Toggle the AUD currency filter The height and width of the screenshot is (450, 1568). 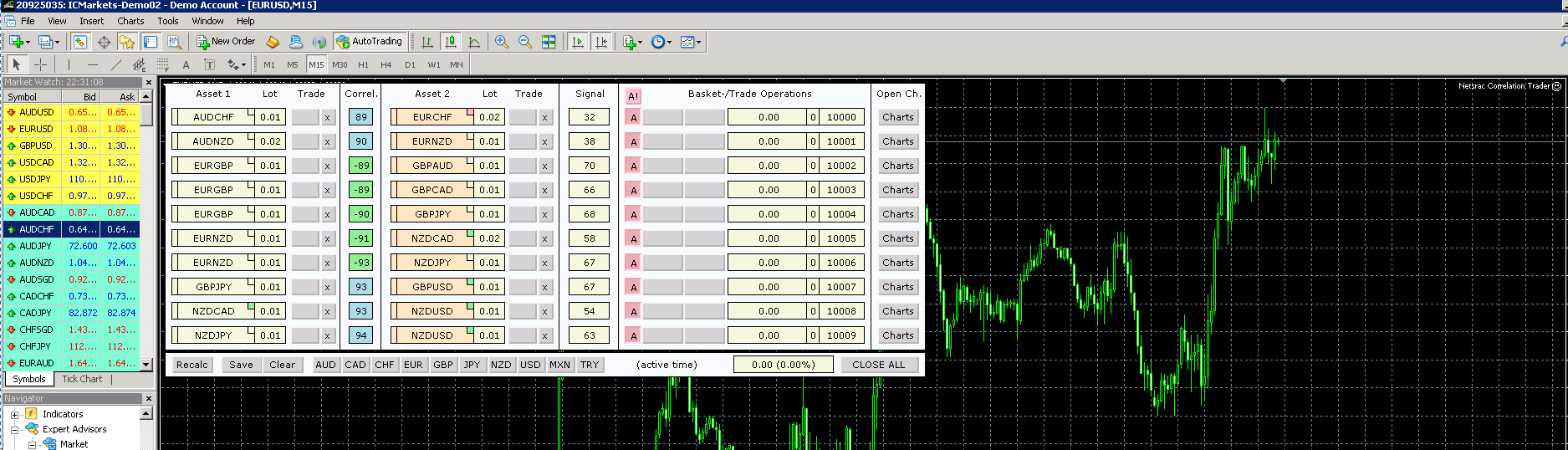tap(325, 365)
